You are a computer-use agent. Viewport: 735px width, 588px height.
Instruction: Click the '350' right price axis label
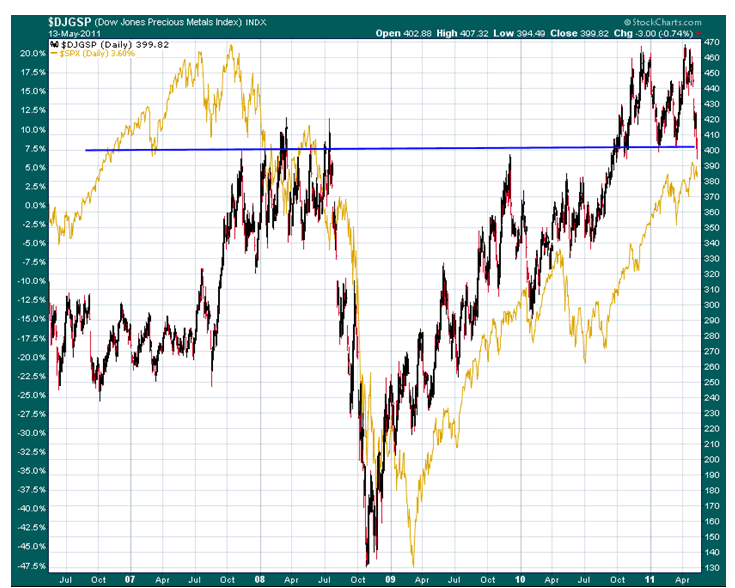click(711, 227)
